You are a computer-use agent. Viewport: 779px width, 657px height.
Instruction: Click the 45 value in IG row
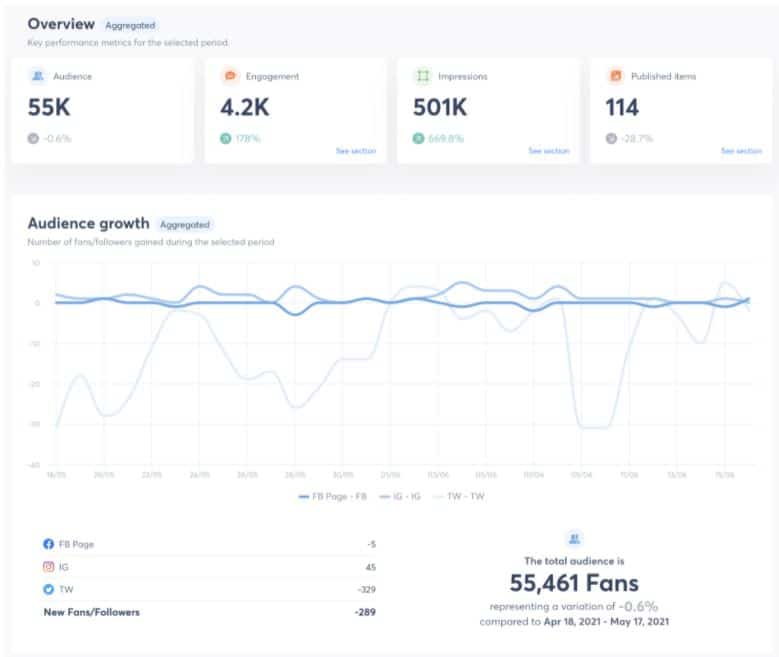coord(371,567)
